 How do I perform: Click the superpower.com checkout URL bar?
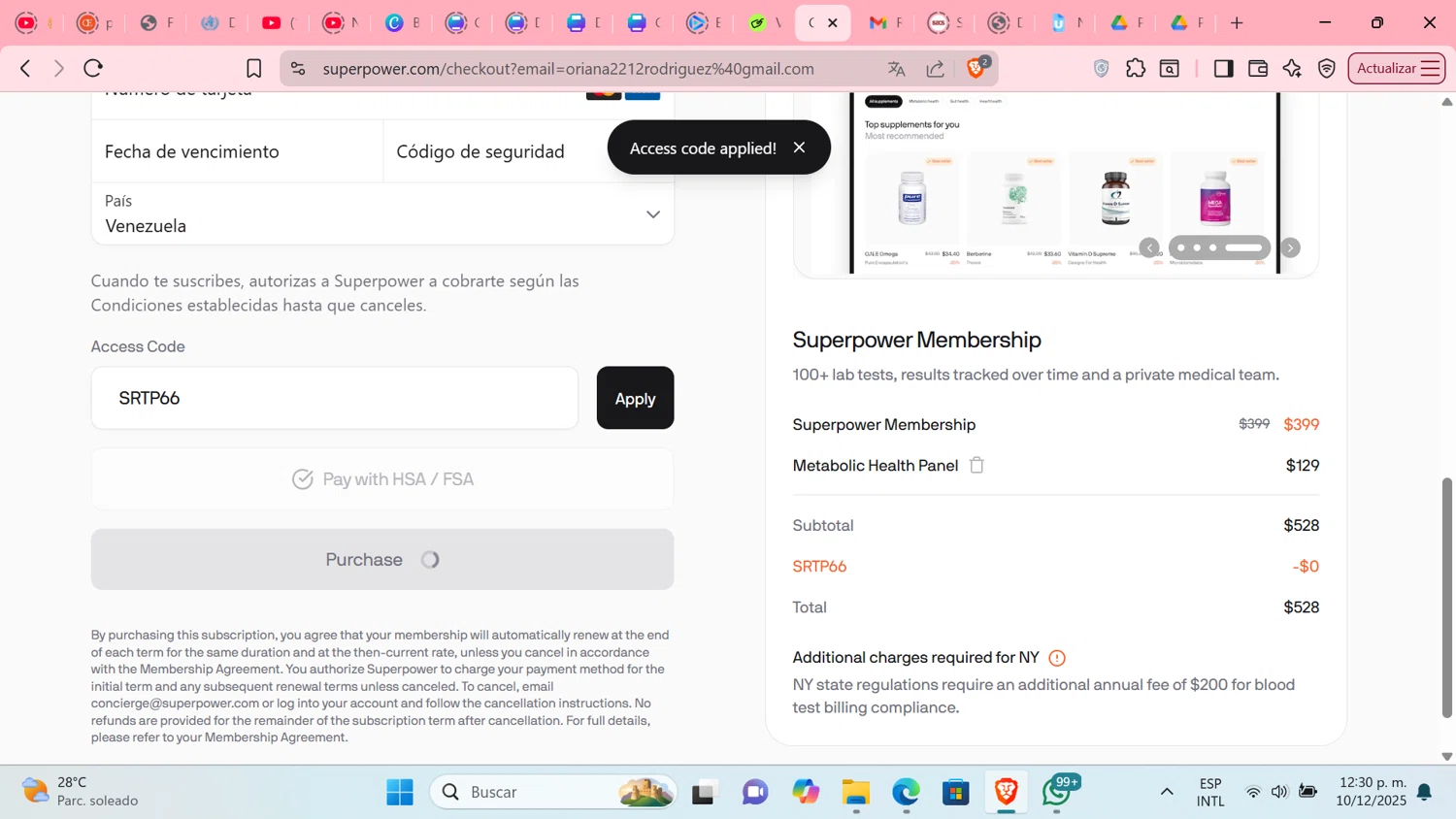[x=569, y=69]
